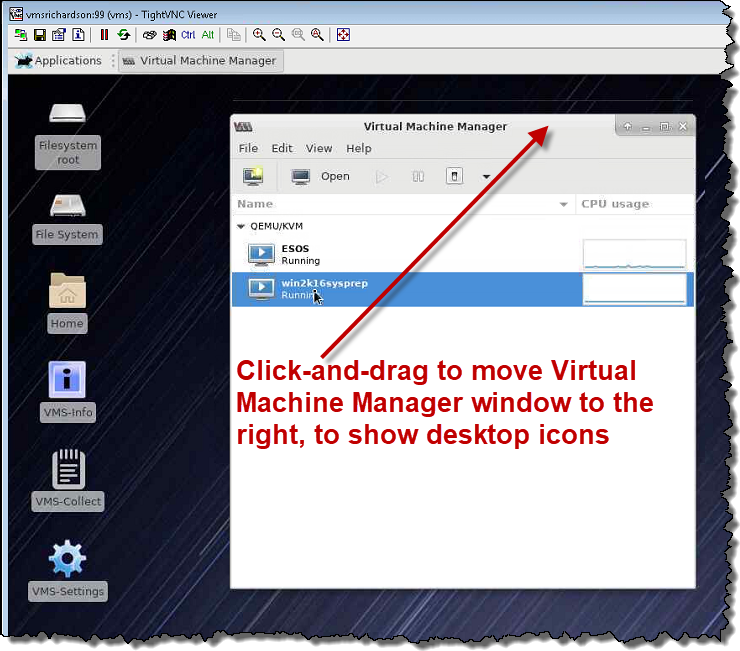Open the File menu in Virtual Machine Manager

click(248, 149)
